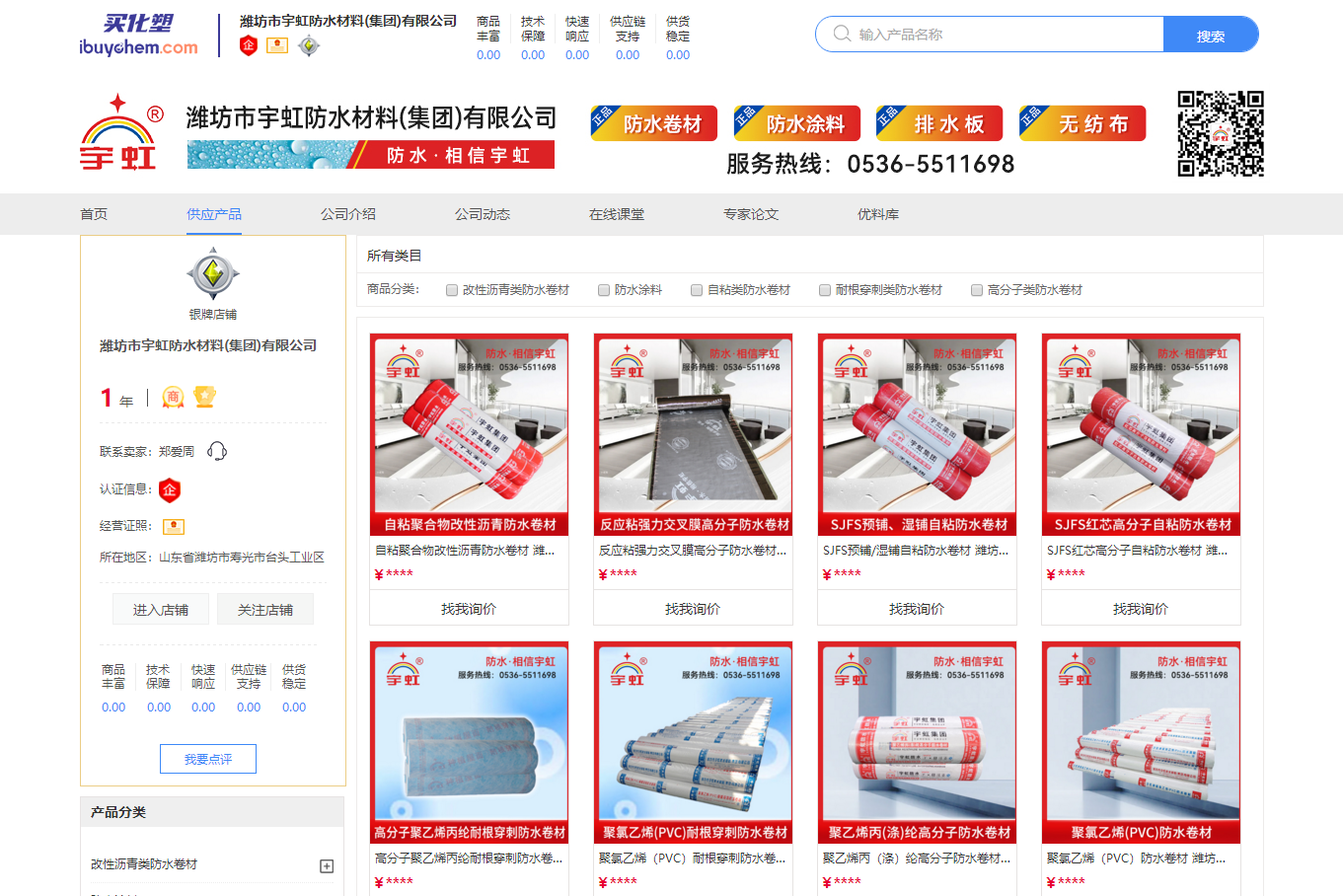Click the 排水板 banner badge
The width and height of the screenshot is (1343, 896).
pyautogui.click(x=939, y=123)
